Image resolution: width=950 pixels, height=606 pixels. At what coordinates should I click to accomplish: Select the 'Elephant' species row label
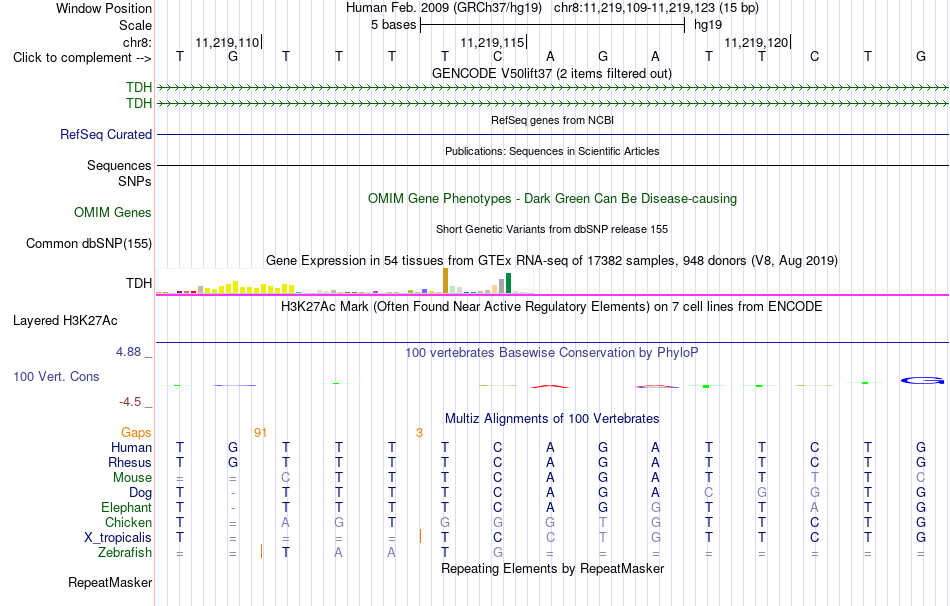126,507
